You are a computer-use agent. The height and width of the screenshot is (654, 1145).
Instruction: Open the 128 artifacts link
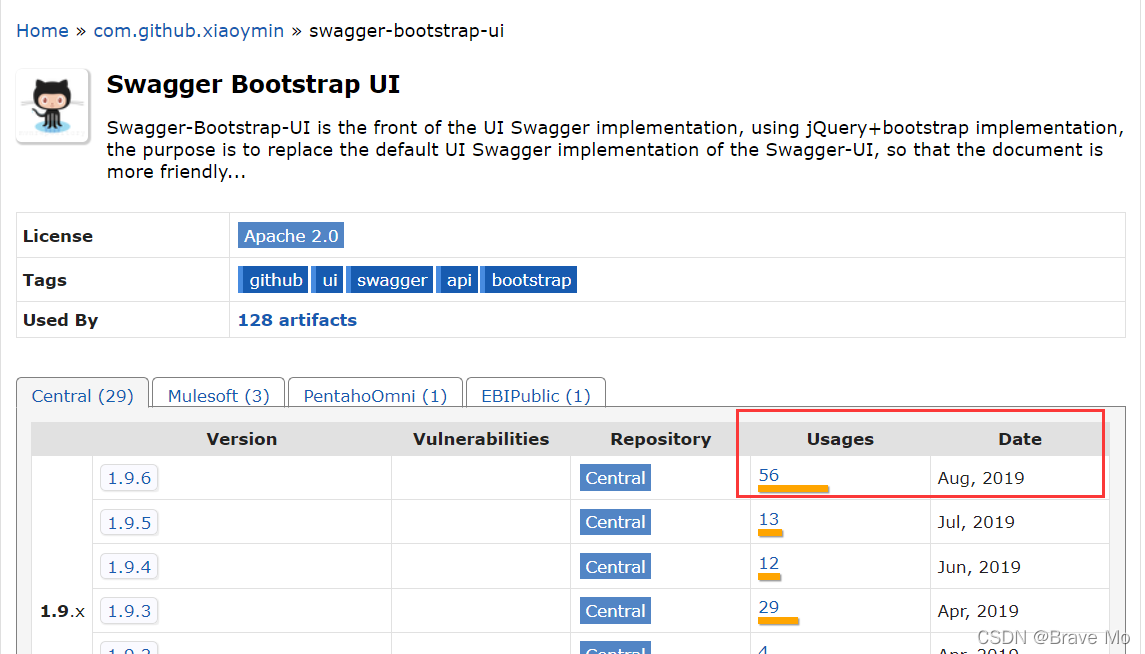(x=297, y=320)
